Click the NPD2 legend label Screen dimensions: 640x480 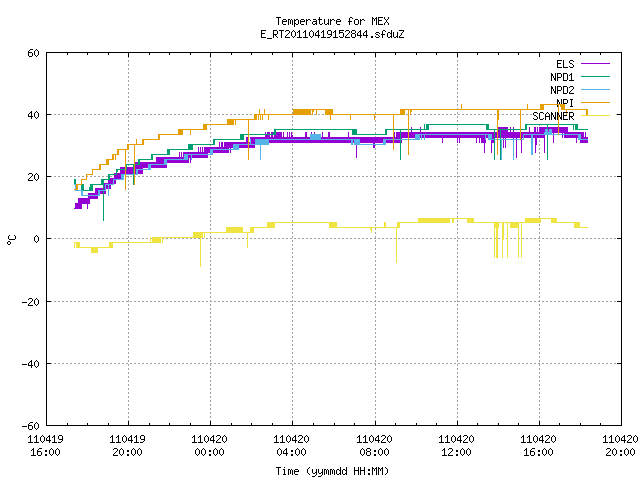coord(562,90)
